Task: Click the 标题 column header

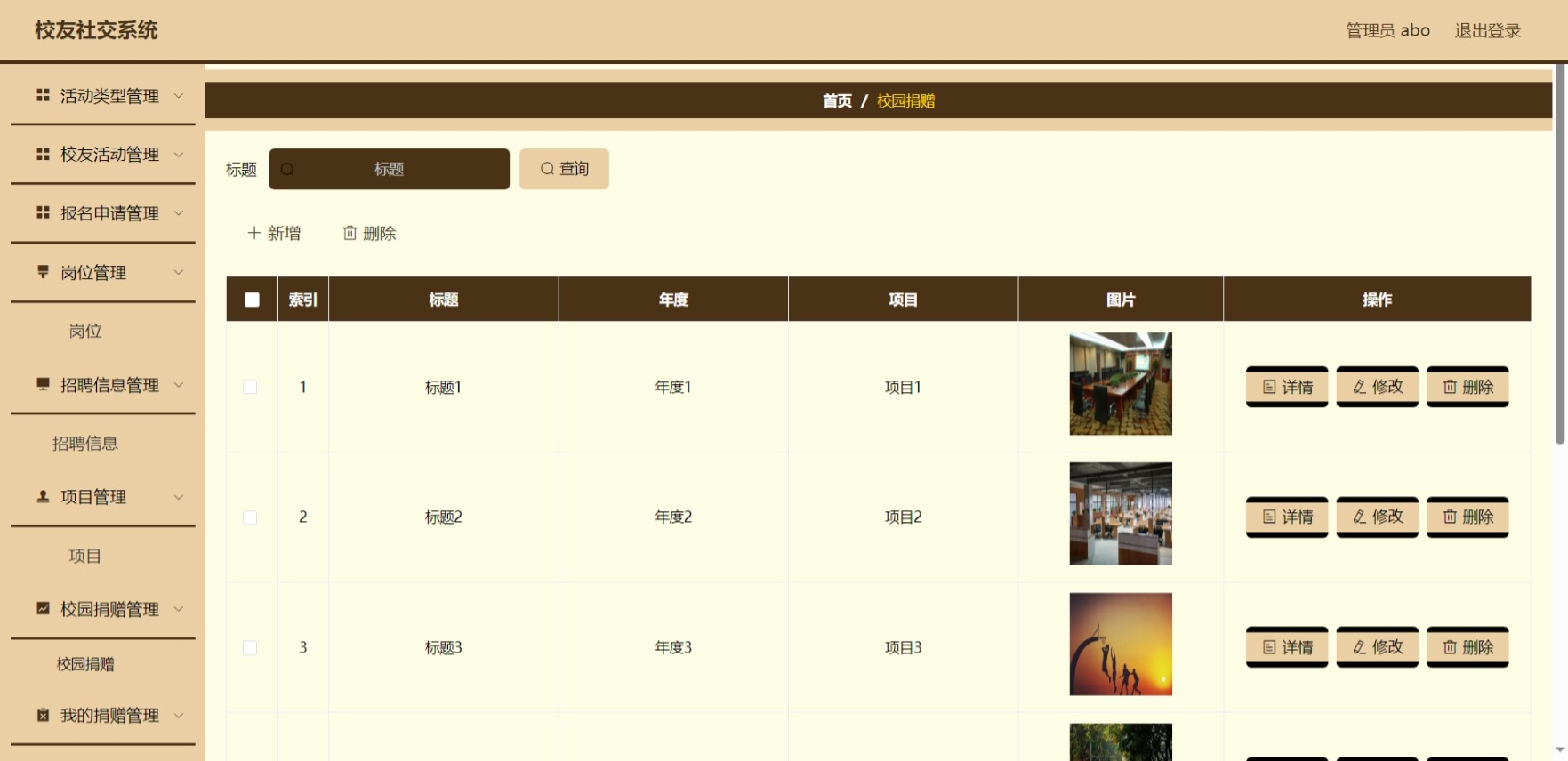Action: (444, 300)
